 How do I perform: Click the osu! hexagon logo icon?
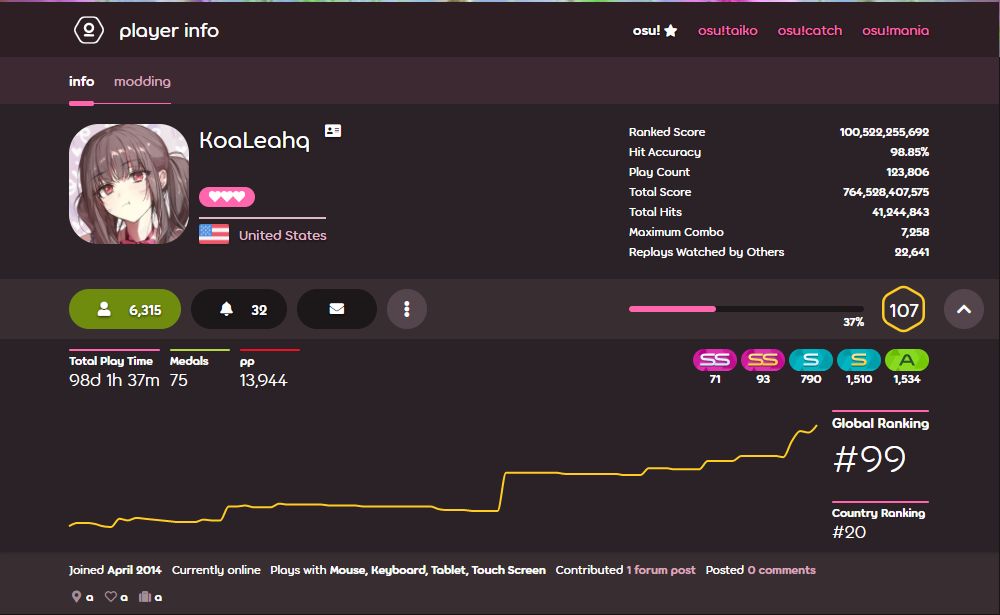(89, 30)
